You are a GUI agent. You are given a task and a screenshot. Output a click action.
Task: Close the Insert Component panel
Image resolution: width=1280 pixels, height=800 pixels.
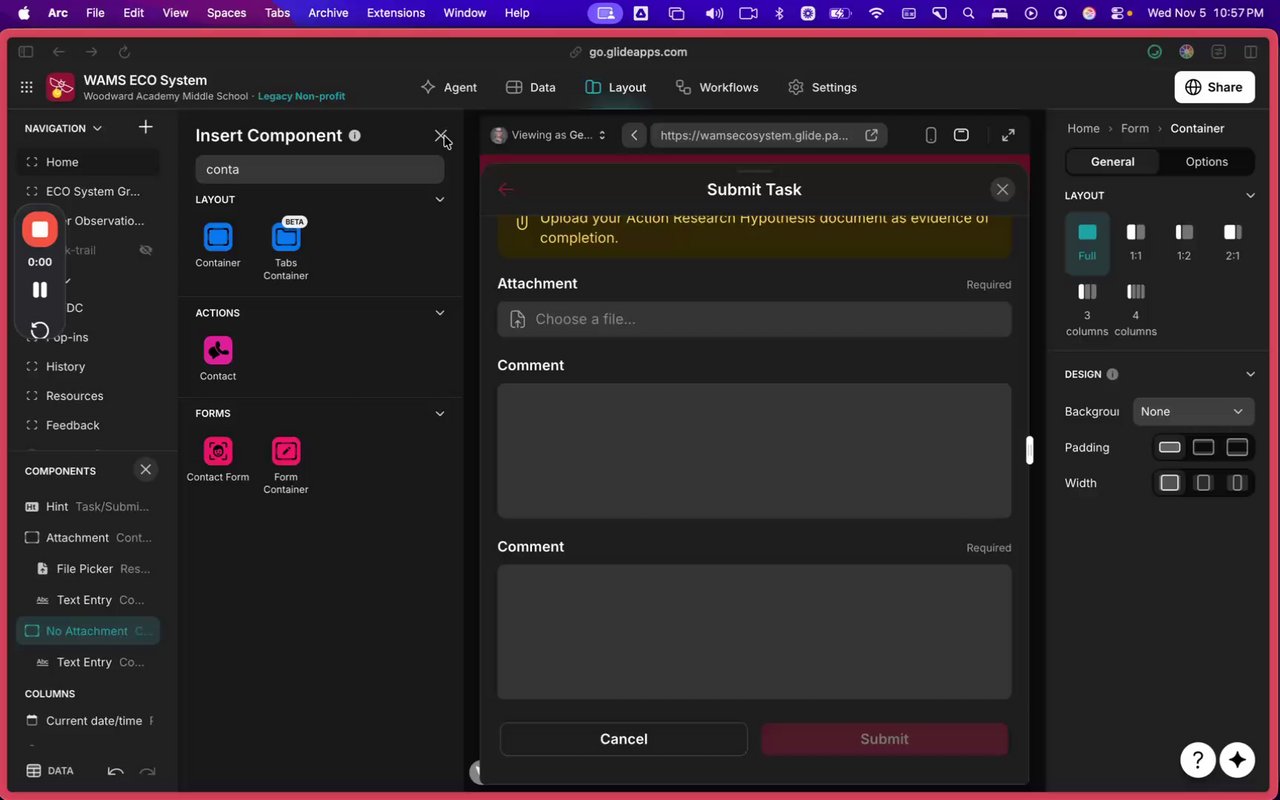click(441, 135)
